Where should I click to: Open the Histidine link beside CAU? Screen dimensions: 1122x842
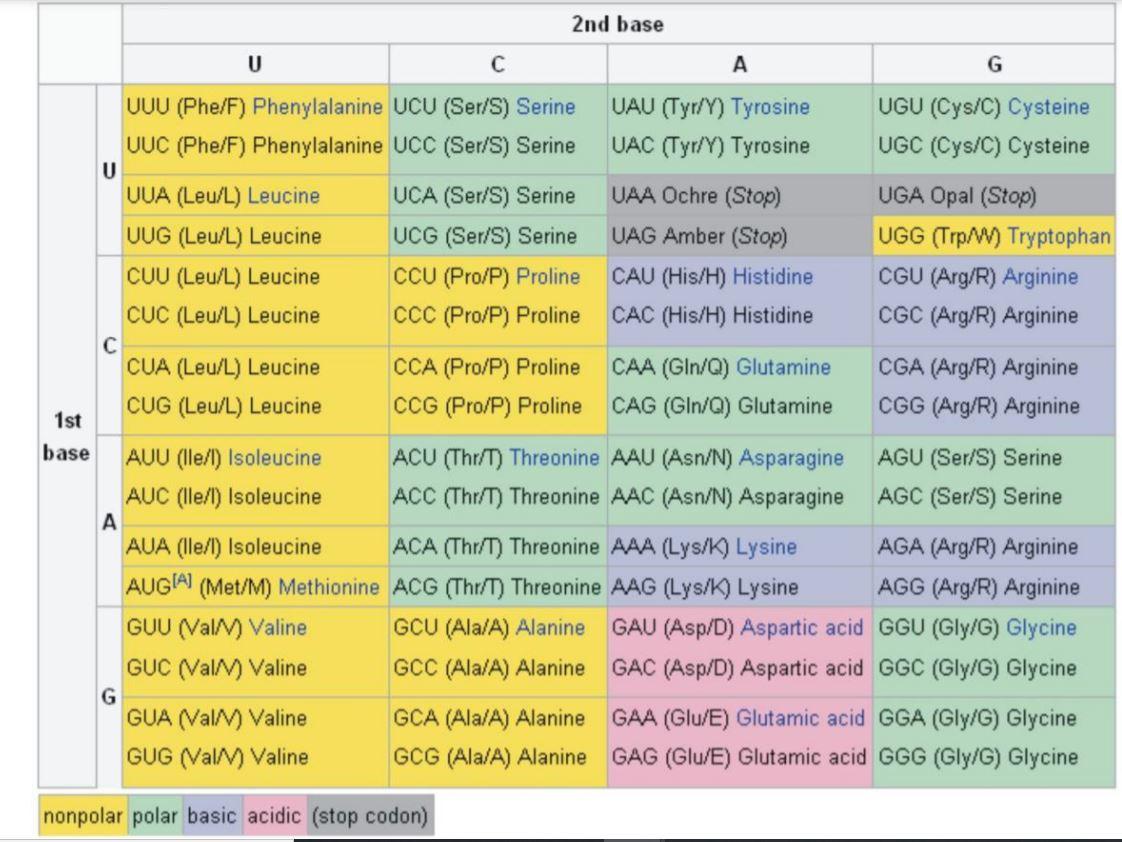(x=773, y=277)
